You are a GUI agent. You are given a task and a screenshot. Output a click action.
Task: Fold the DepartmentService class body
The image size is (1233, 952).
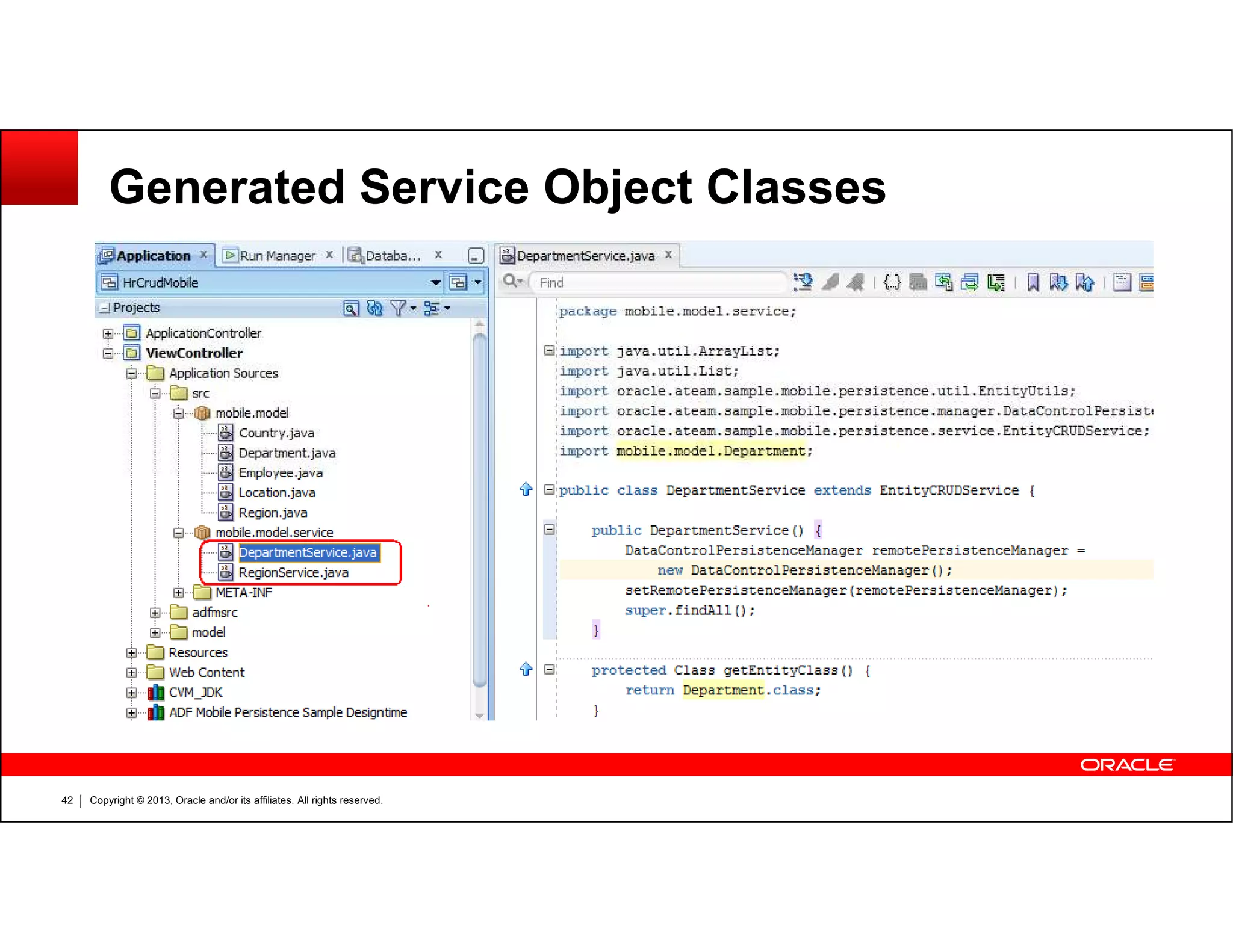point(549,490)
